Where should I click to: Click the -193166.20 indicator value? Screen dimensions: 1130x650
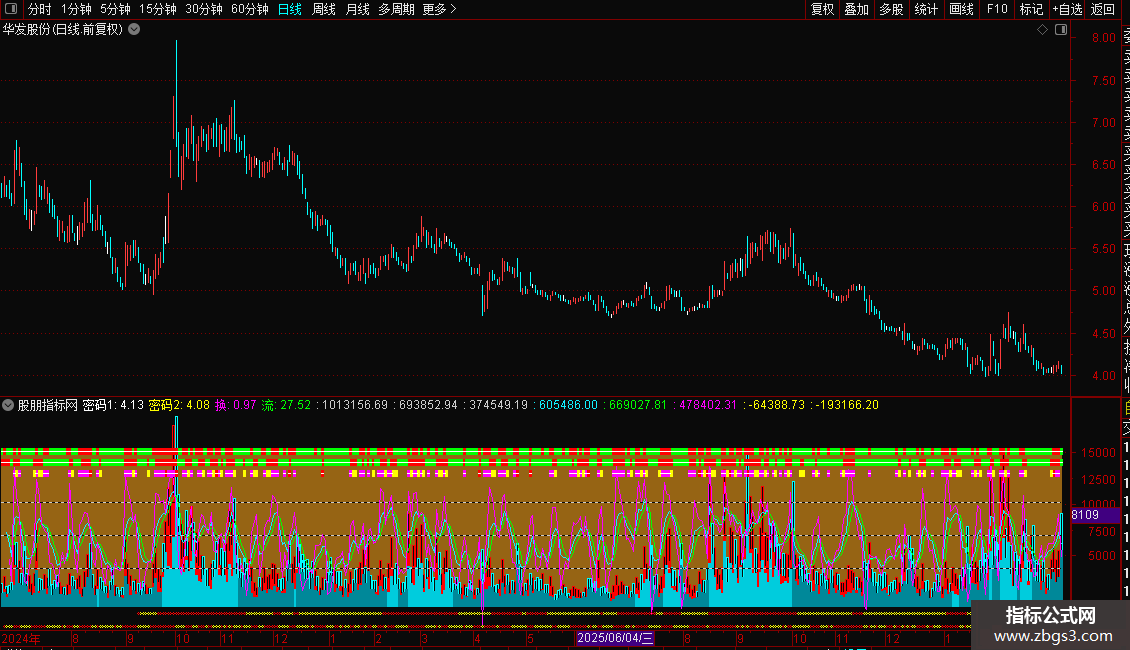[x=847, y=405]
